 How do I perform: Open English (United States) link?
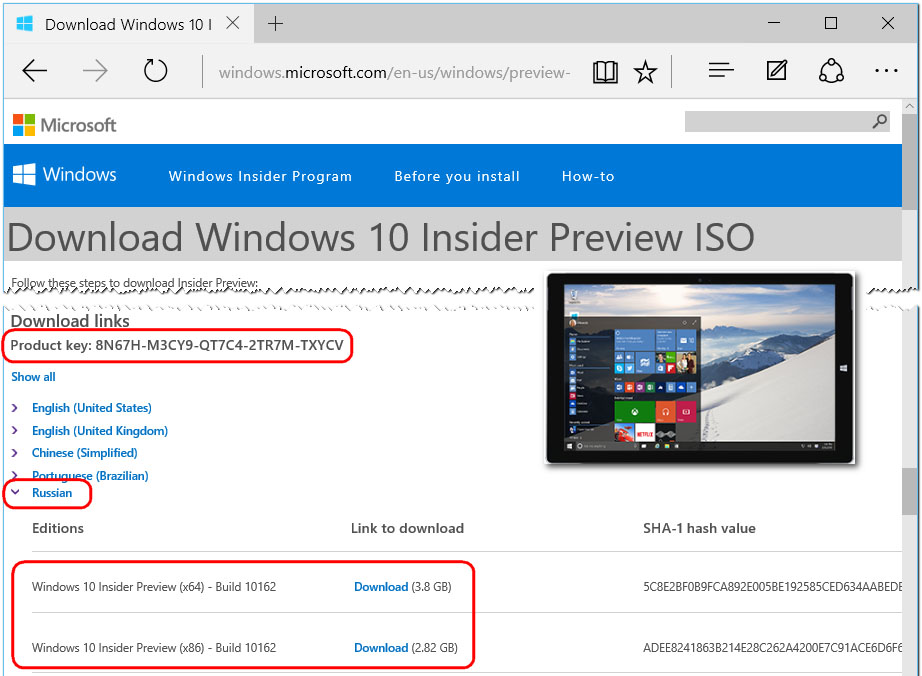pyautogui.click(x=92, y=408)
